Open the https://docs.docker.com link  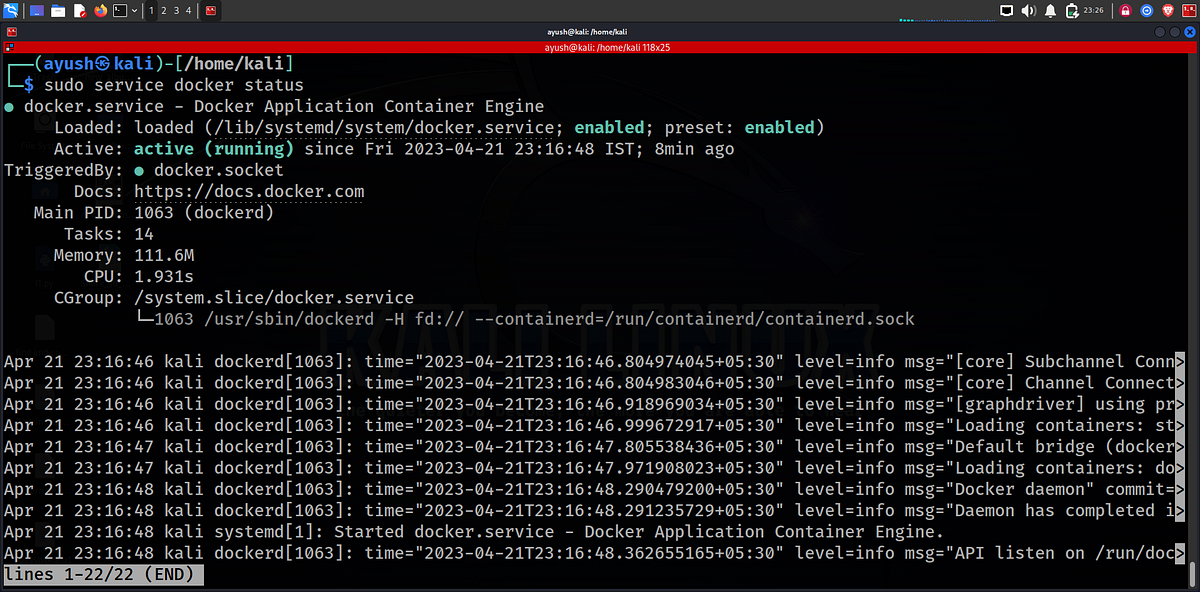(249, 191)
